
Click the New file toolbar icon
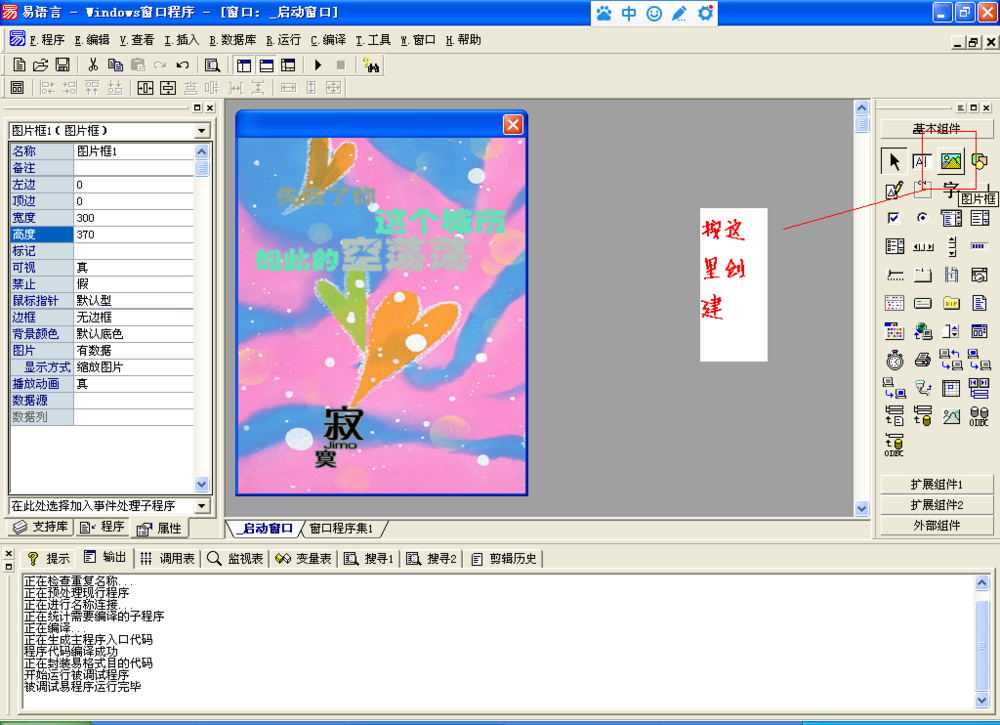pyautogui.click(x=19, y=64)
